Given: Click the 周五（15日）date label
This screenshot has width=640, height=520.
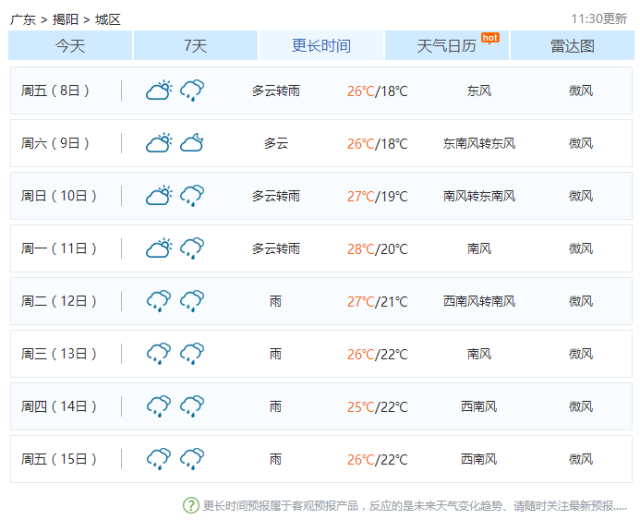Looking at the screenshot, I should [x=59, y=459].
